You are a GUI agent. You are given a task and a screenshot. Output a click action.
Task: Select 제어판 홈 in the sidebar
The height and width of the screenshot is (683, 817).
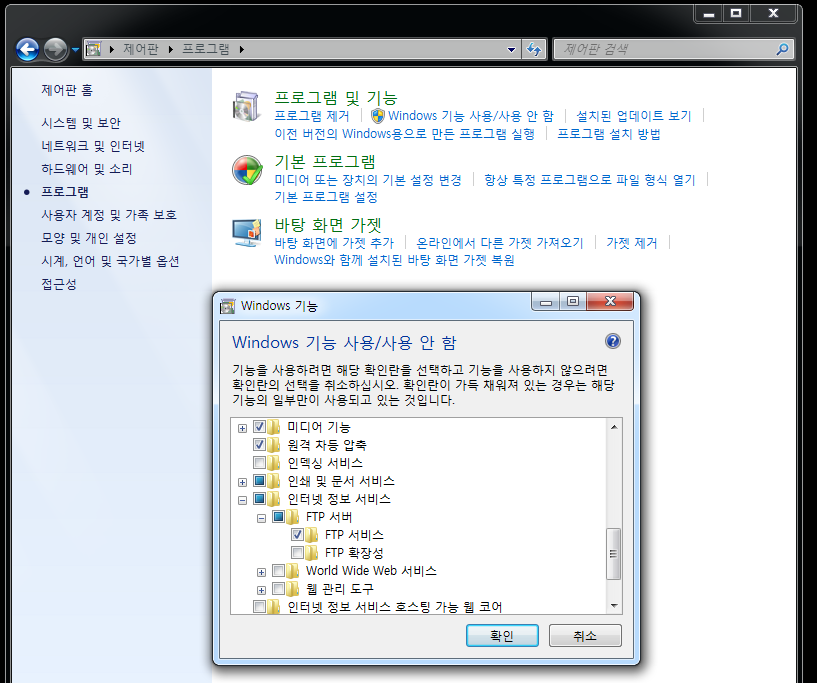[67, 90]
